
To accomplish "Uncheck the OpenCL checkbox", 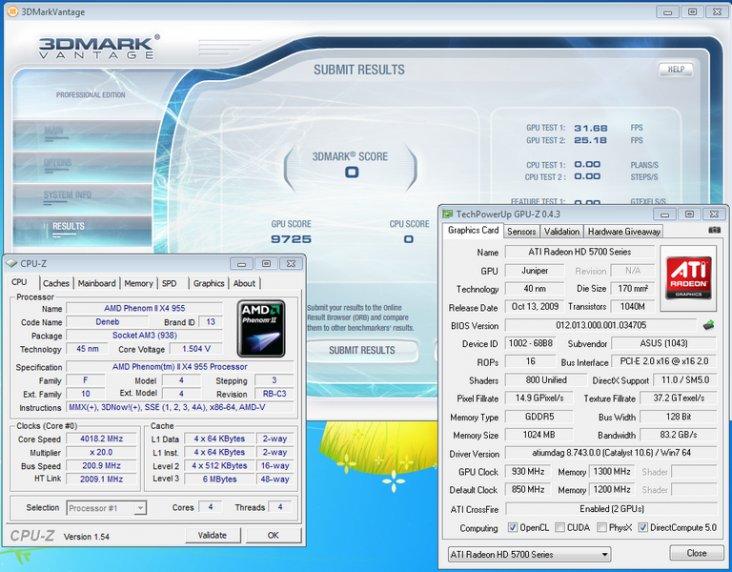I will tap(513, 527).
